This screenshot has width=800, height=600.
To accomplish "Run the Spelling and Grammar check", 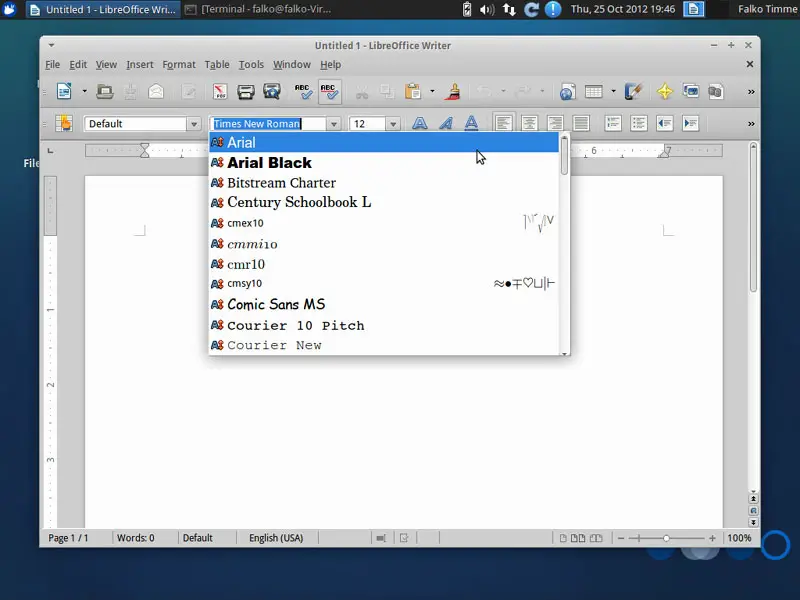I will (303, 92).
